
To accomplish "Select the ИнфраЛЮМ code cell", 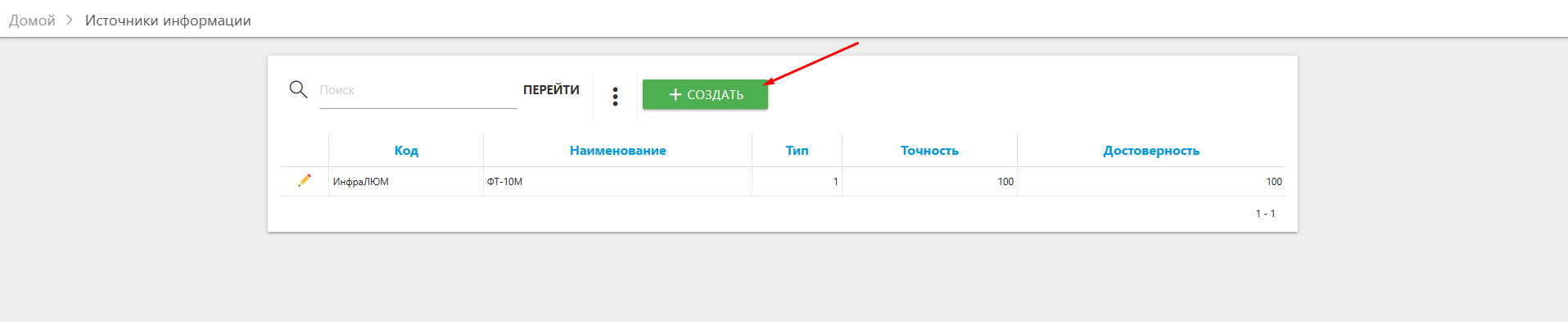I will click(406, 182).
